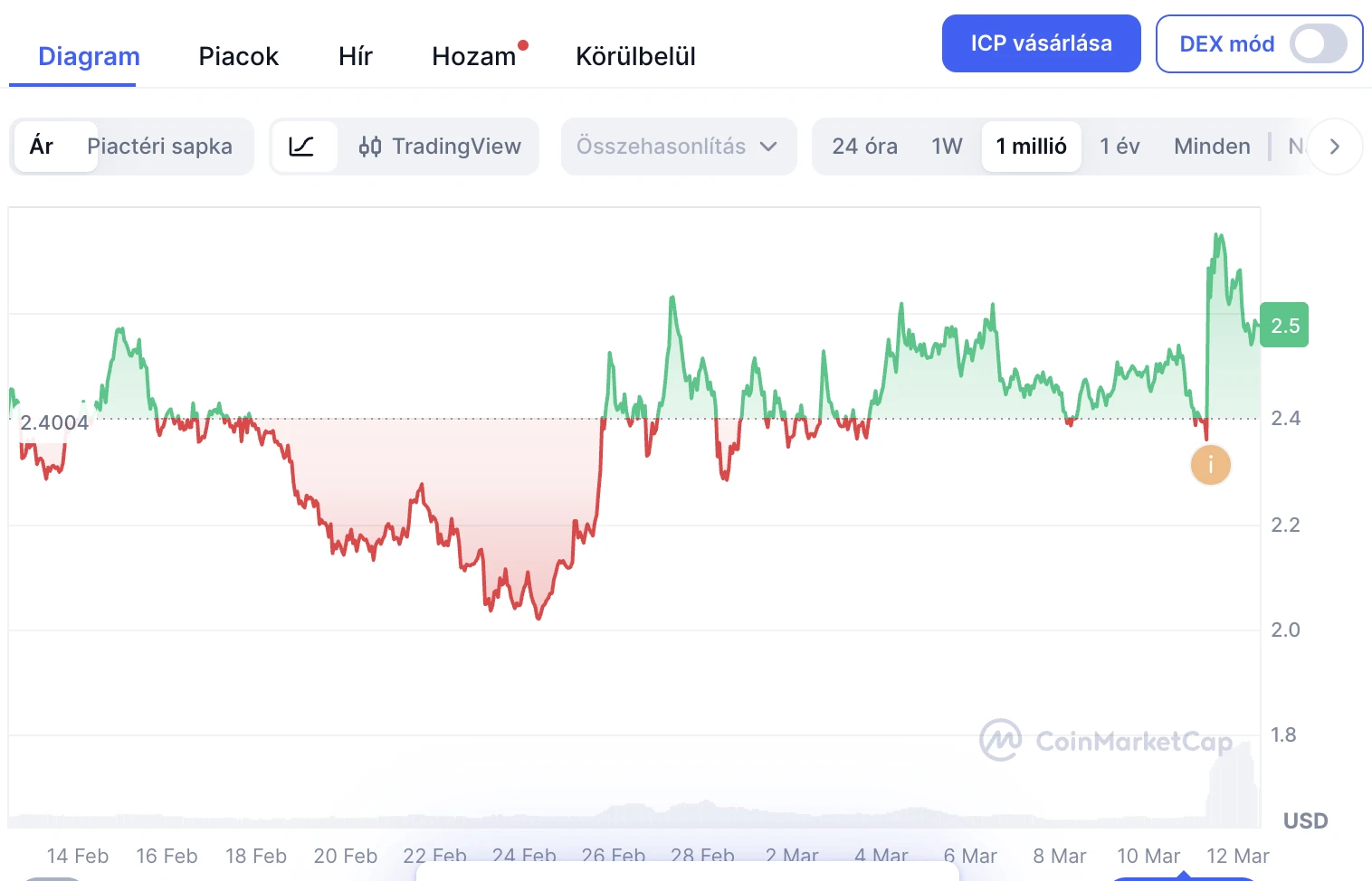Click the orange info marker on chart

(x=1210, y=466)
